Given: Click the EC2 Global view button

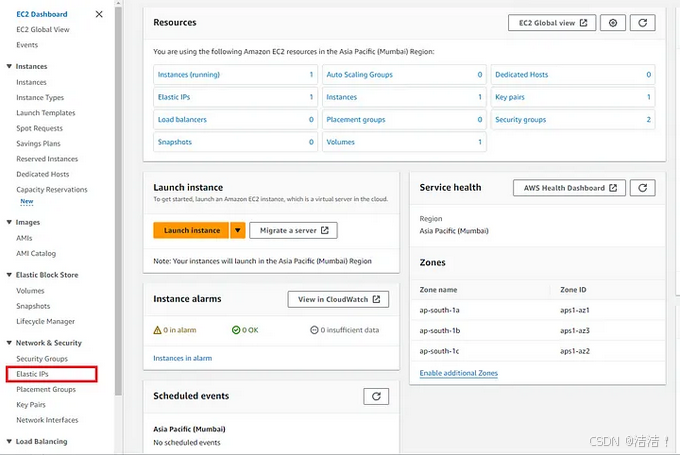Looking at the screenshot, I should pyautogui.click(x=552, y=23).
